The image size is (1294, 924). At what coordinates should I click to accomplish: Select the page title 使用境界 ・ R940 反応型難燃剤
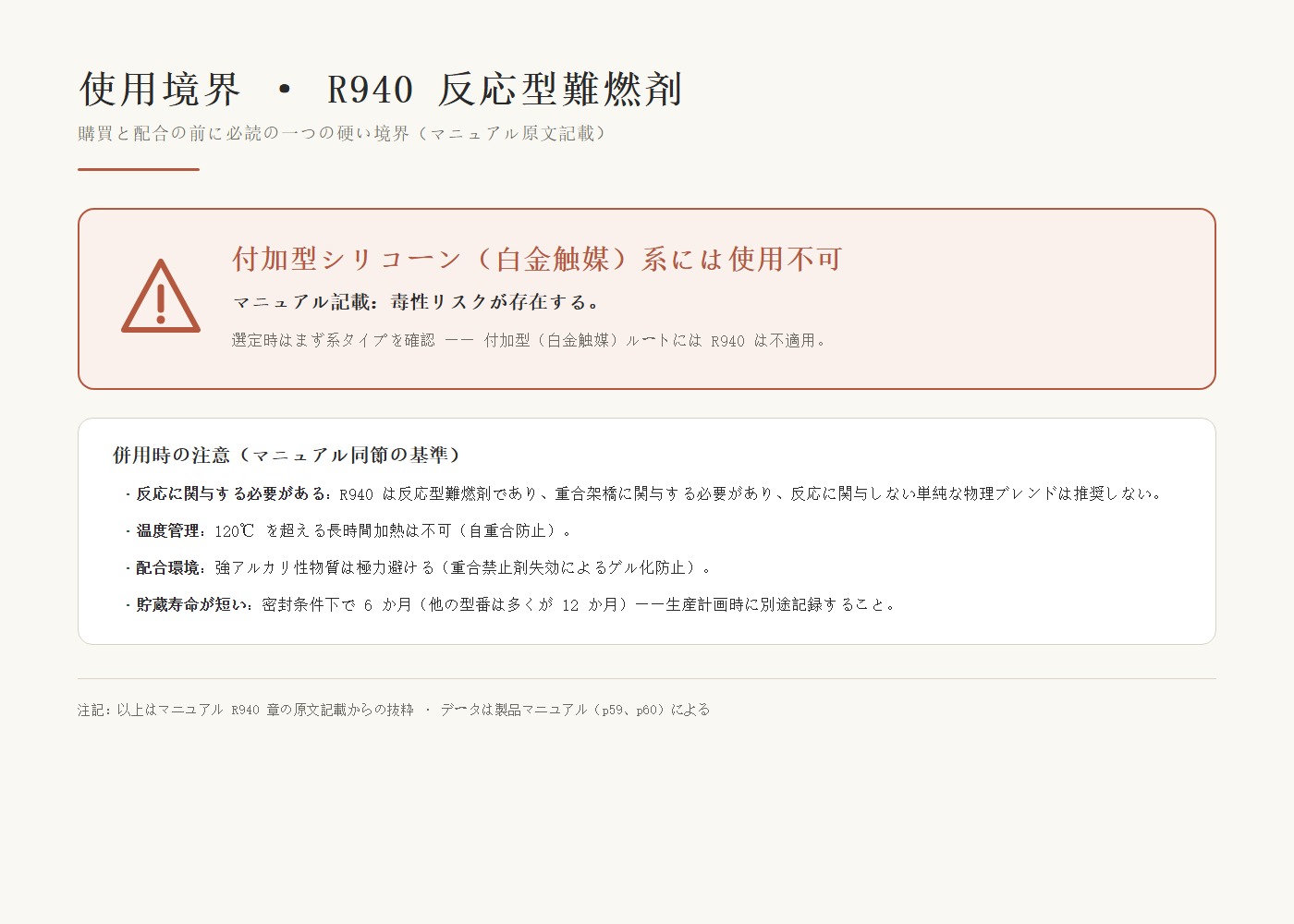(381, 90)
